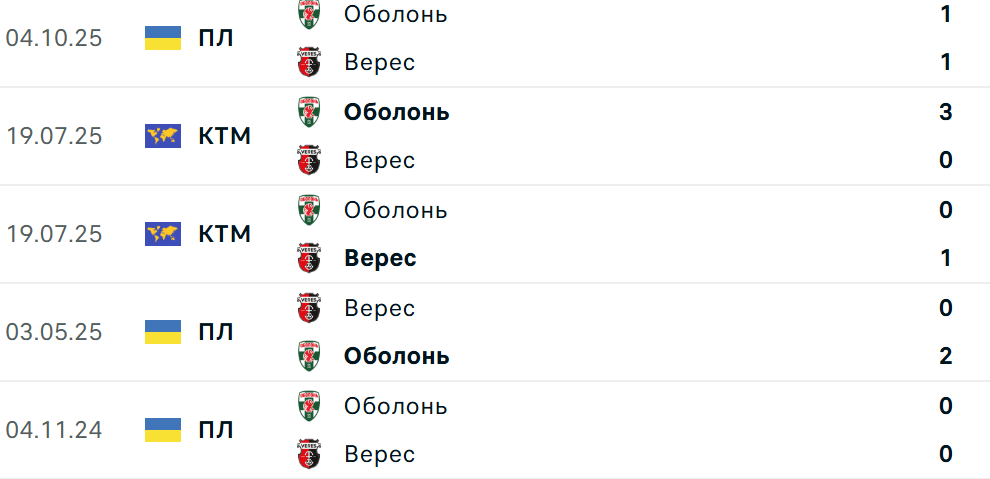
Task: Open the bold Верес team name
Action: click(x=380, y=258)
